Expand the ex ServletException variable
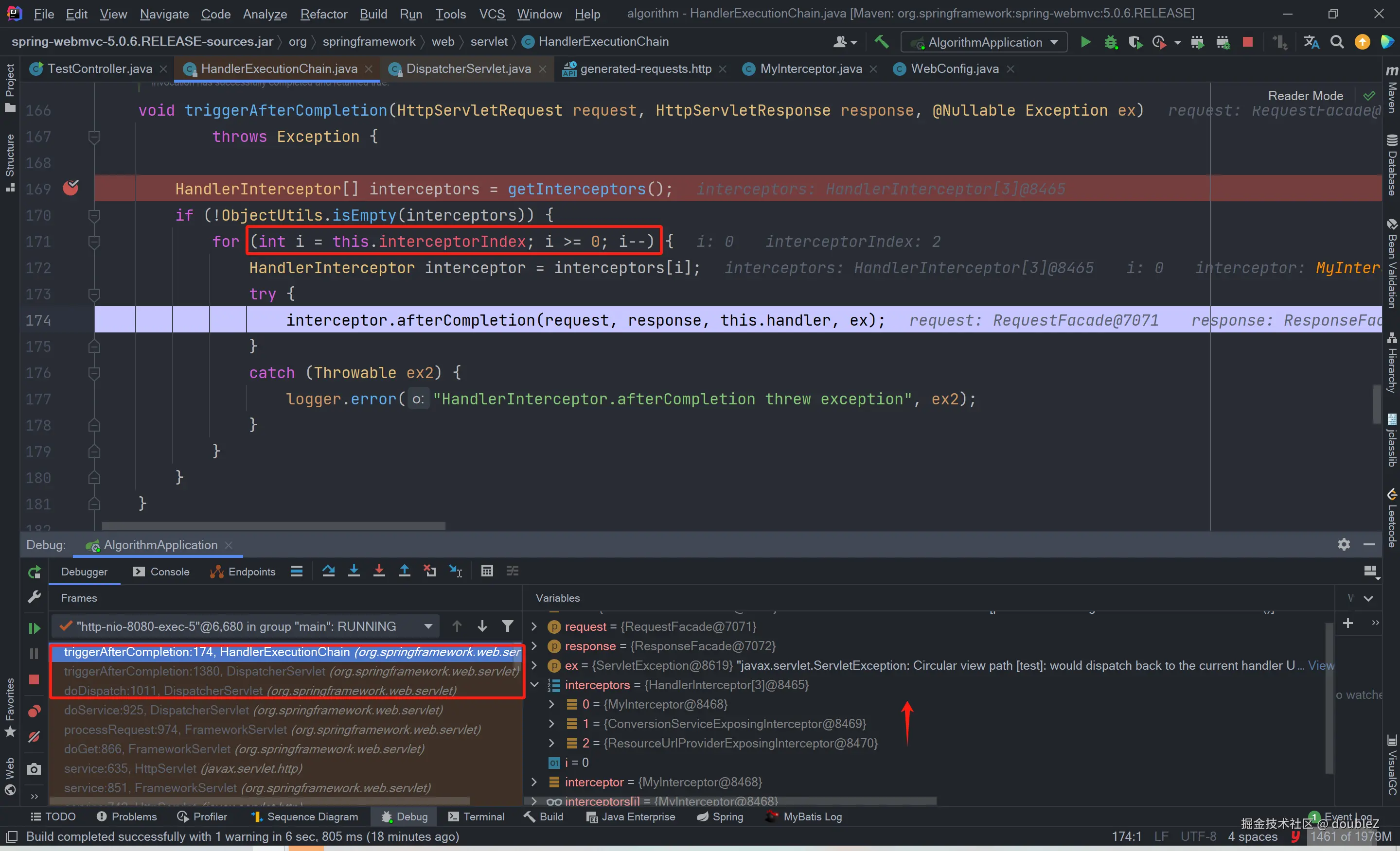The height and width of the screenshot is (851, 1400). [534, 665]
